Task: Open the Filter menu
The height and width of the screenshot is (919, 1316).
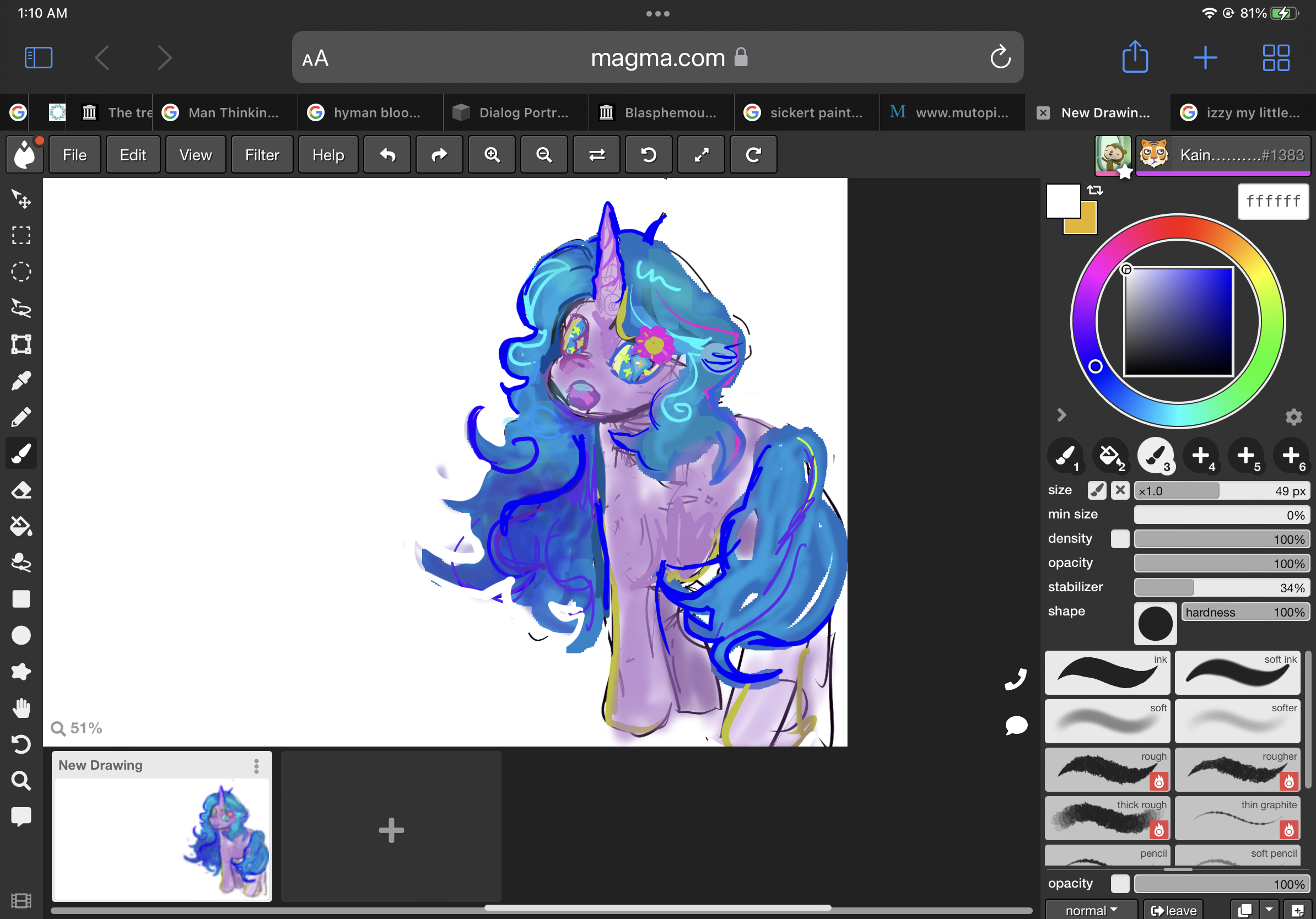Action: [x=262, y=155]
